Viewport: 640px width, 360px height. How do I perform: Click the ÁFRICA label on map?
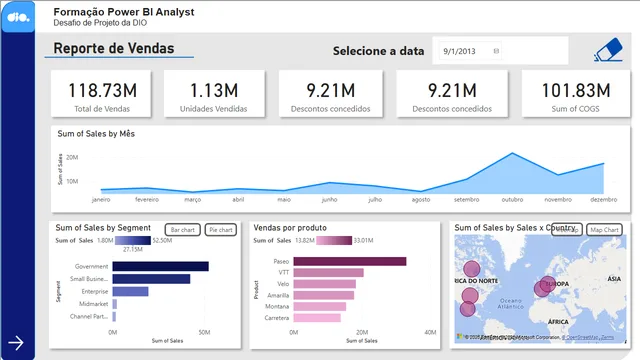[558, 322]
